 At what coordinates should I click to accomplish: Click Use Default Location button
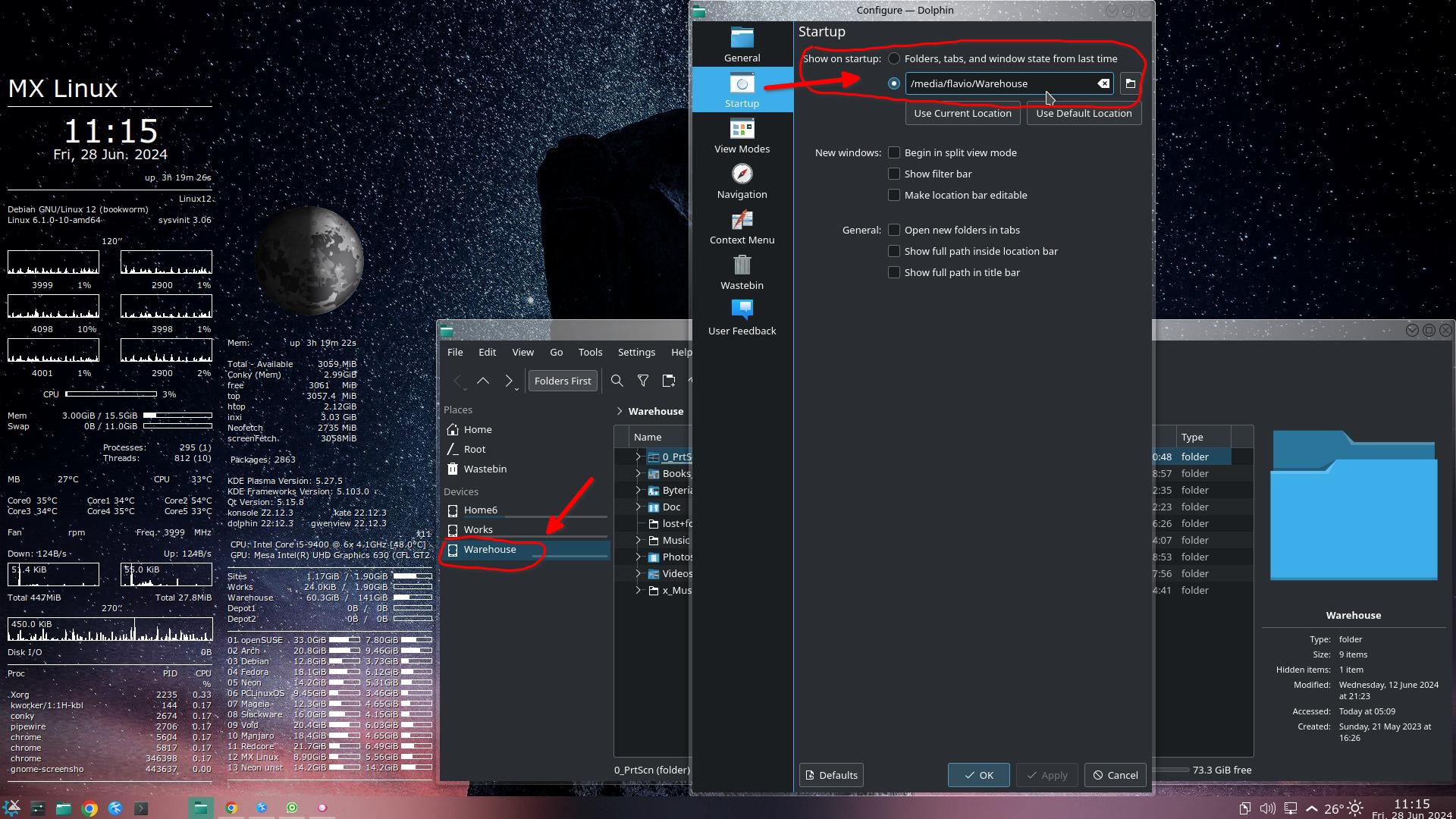1084,113
